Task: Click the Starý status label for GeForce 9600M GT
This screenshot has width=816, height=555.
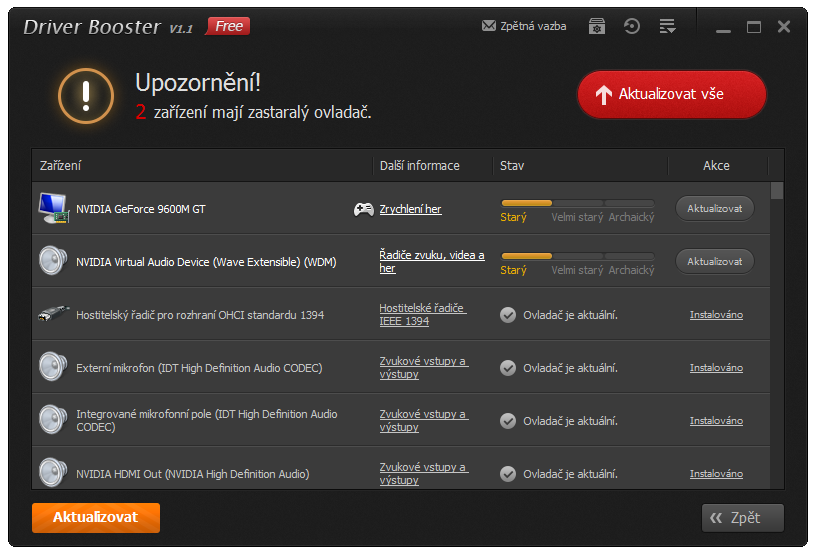Action: tap(513, 217)
